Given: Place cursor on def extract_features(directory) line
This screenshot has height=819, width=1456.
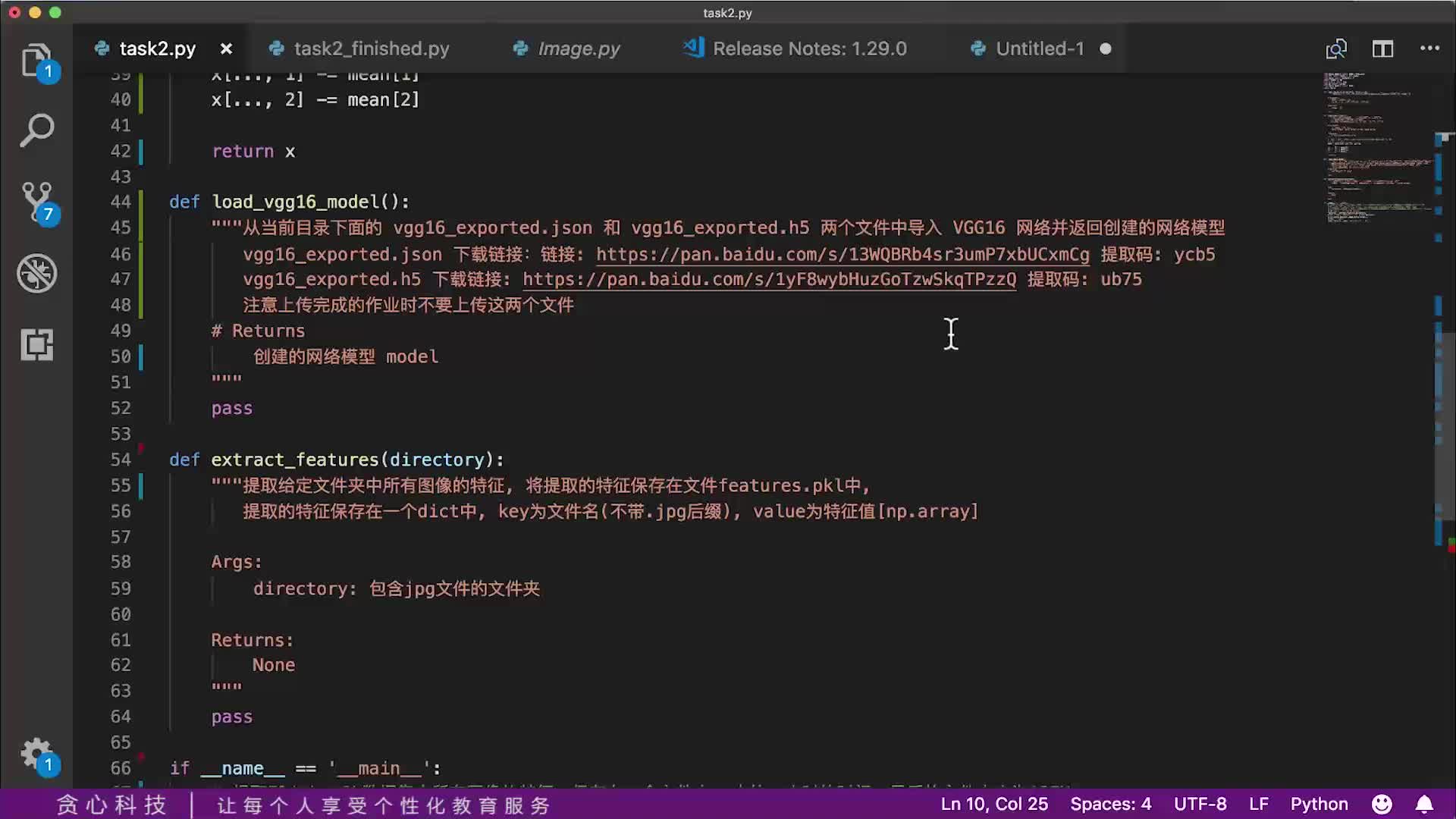Looking at the screenshot, I should point(336,460).
